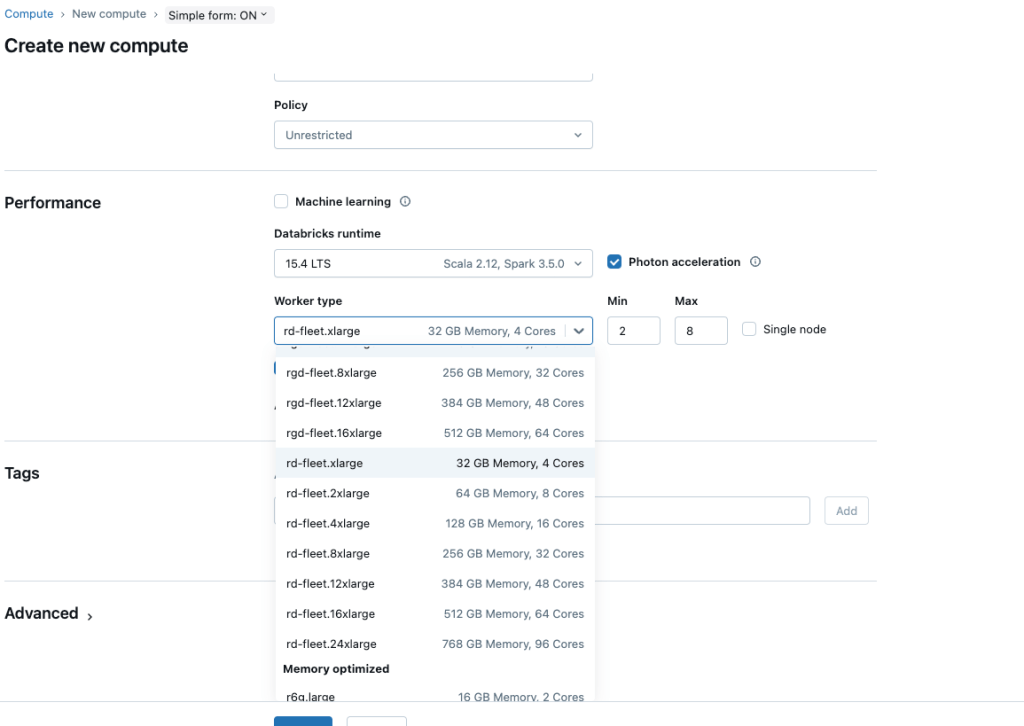
Task: Enable the Single node checkbox
Action: pos(749,330)
